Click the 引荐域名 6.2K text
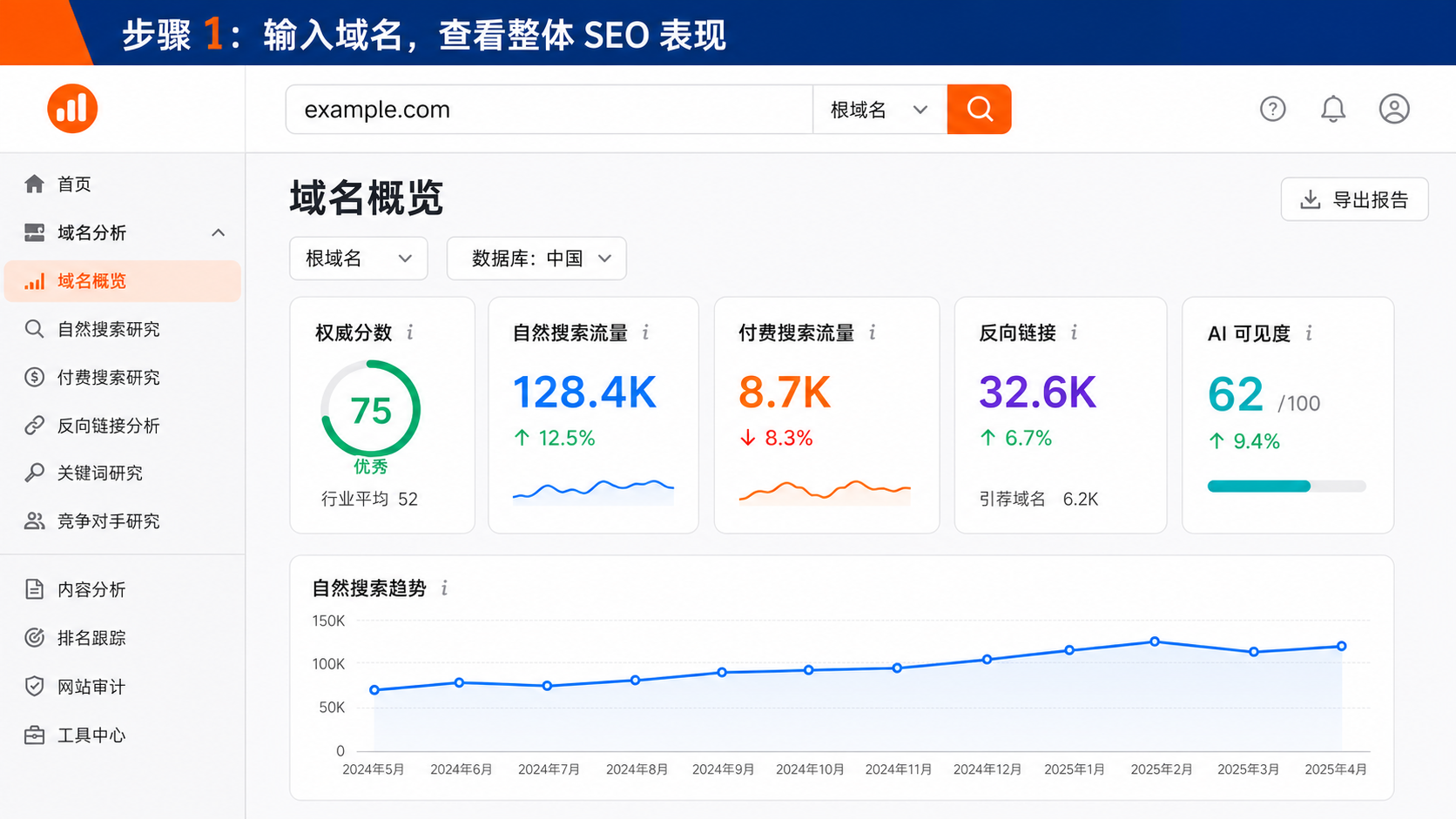The height and width of the screenshot is (819, 1456). 1038,499
